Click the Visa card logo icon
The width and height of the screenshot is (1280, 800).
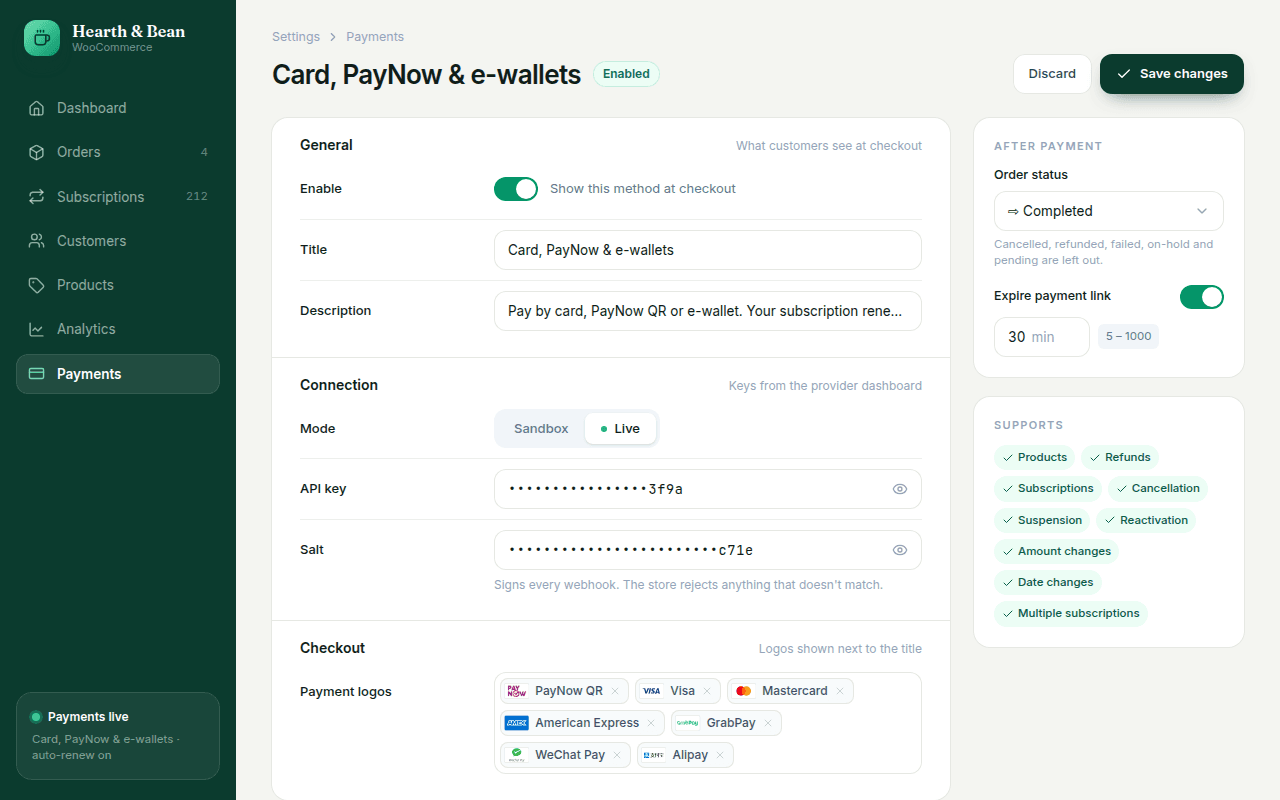[x=652, y=691]
